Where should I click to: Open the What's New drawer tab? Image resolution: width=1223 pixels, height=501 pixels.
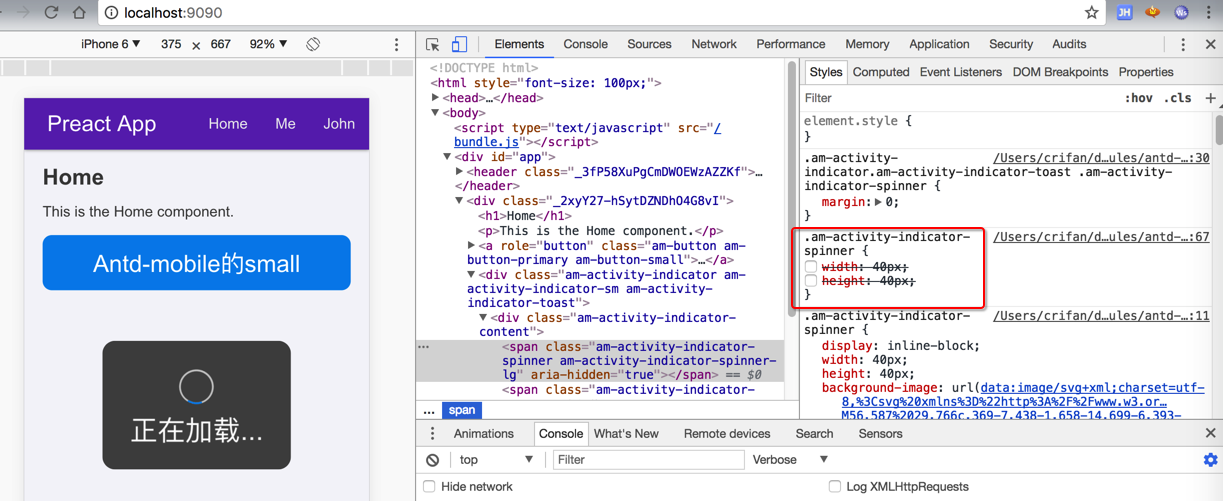[626, 434]
